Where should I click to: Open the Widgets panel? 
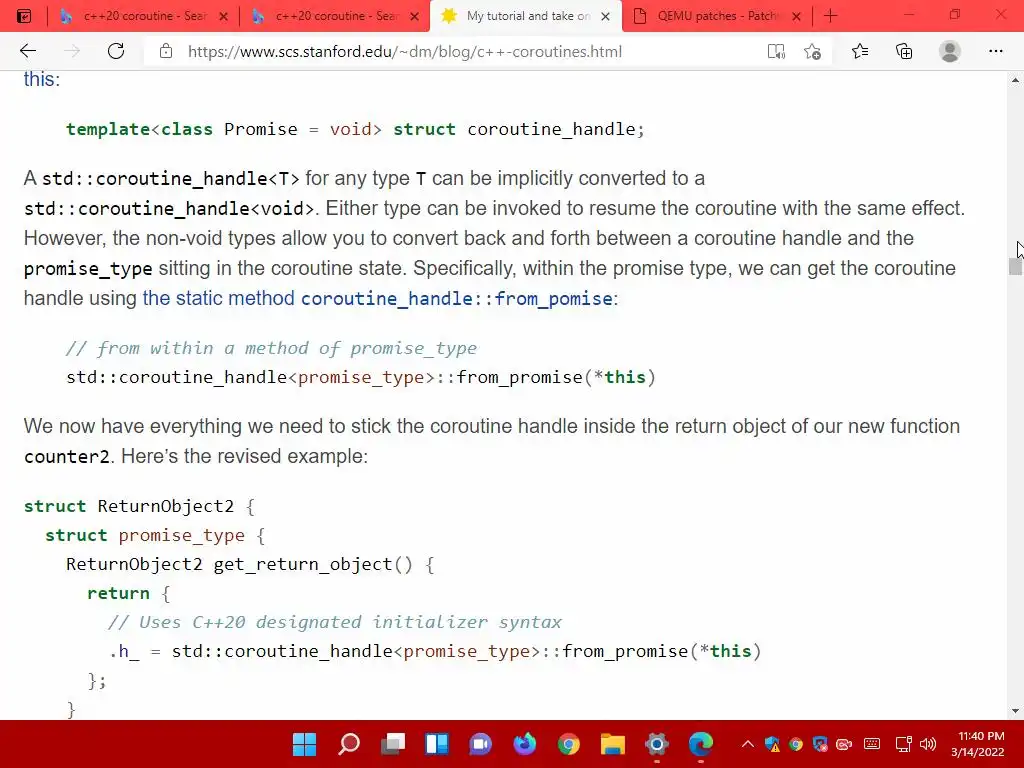(437, 744)
